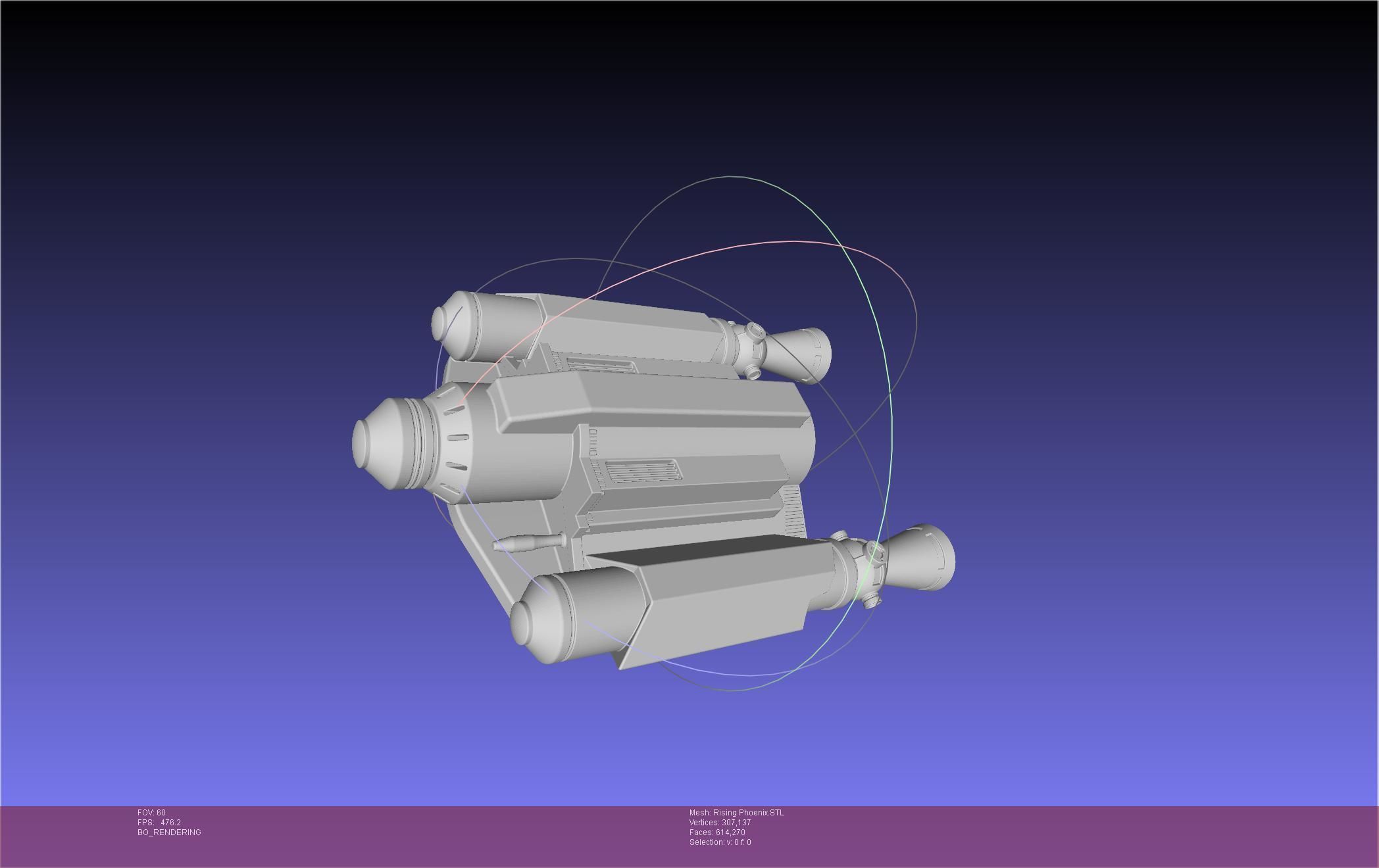
Task: Click the FOV: 60 status text
Action: click(x=151, y=813)
